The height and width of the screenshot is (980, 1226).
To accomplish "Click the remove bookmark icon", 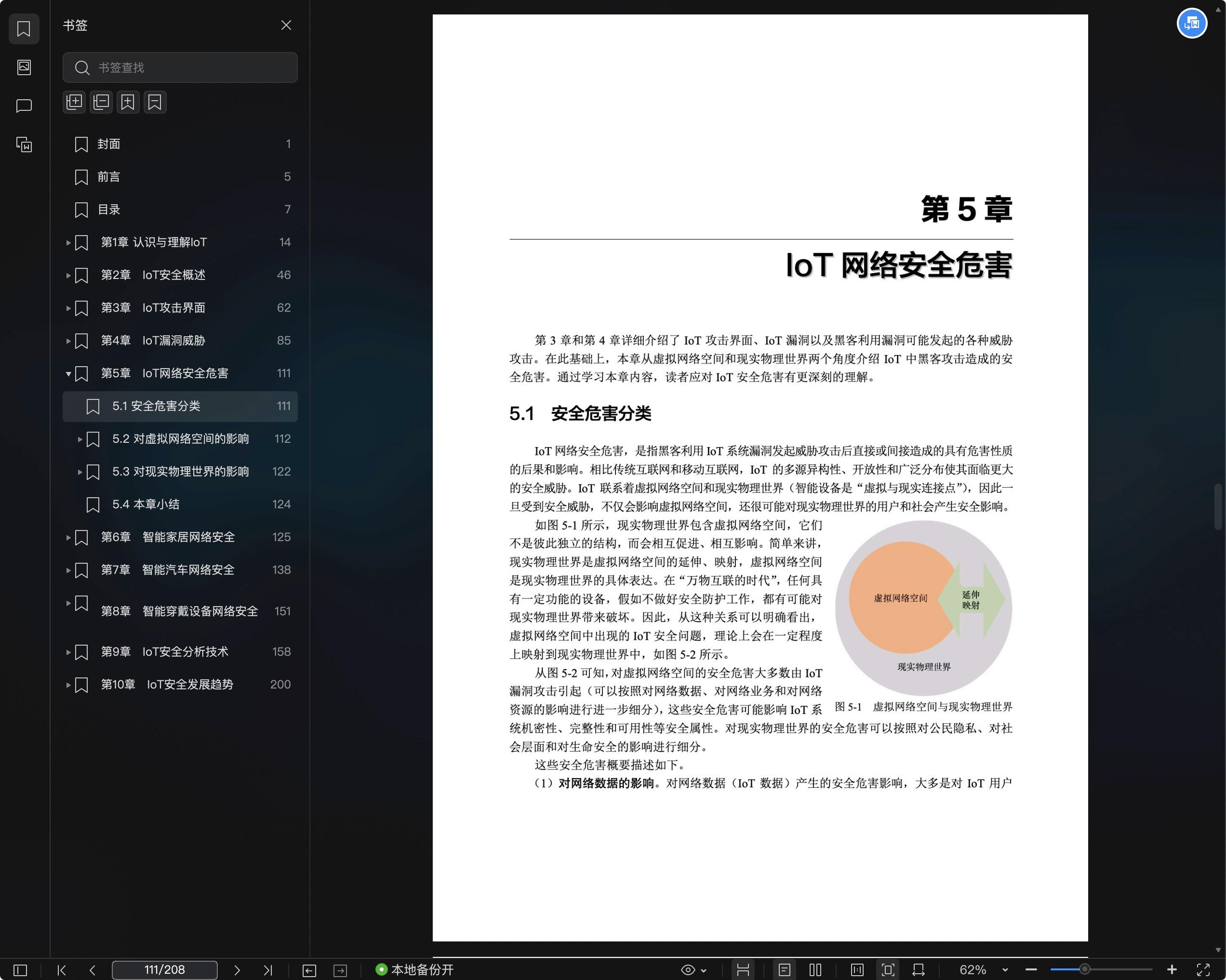I will (x=155, y=102).
